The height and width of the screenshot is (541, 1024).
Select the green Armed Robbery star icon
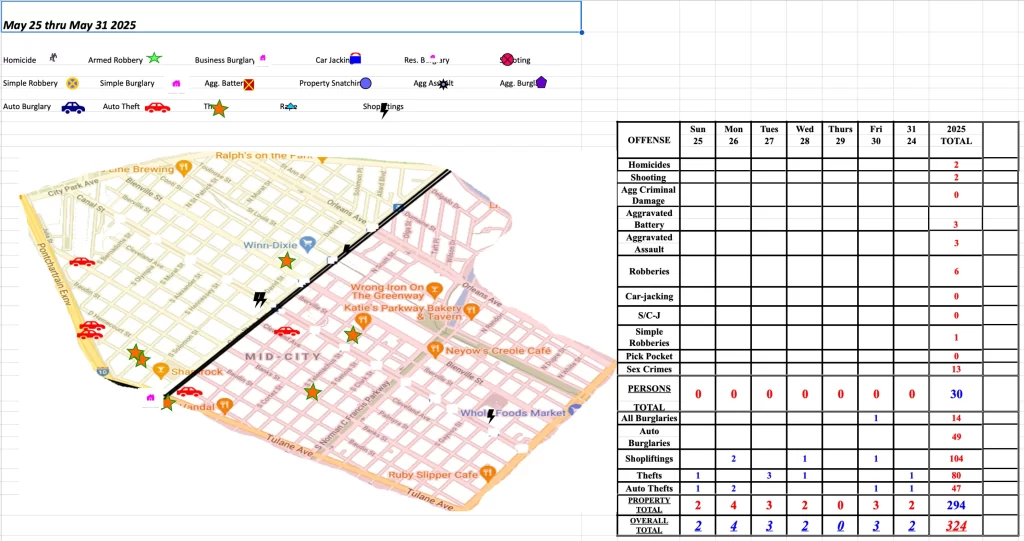pos(153,58)
